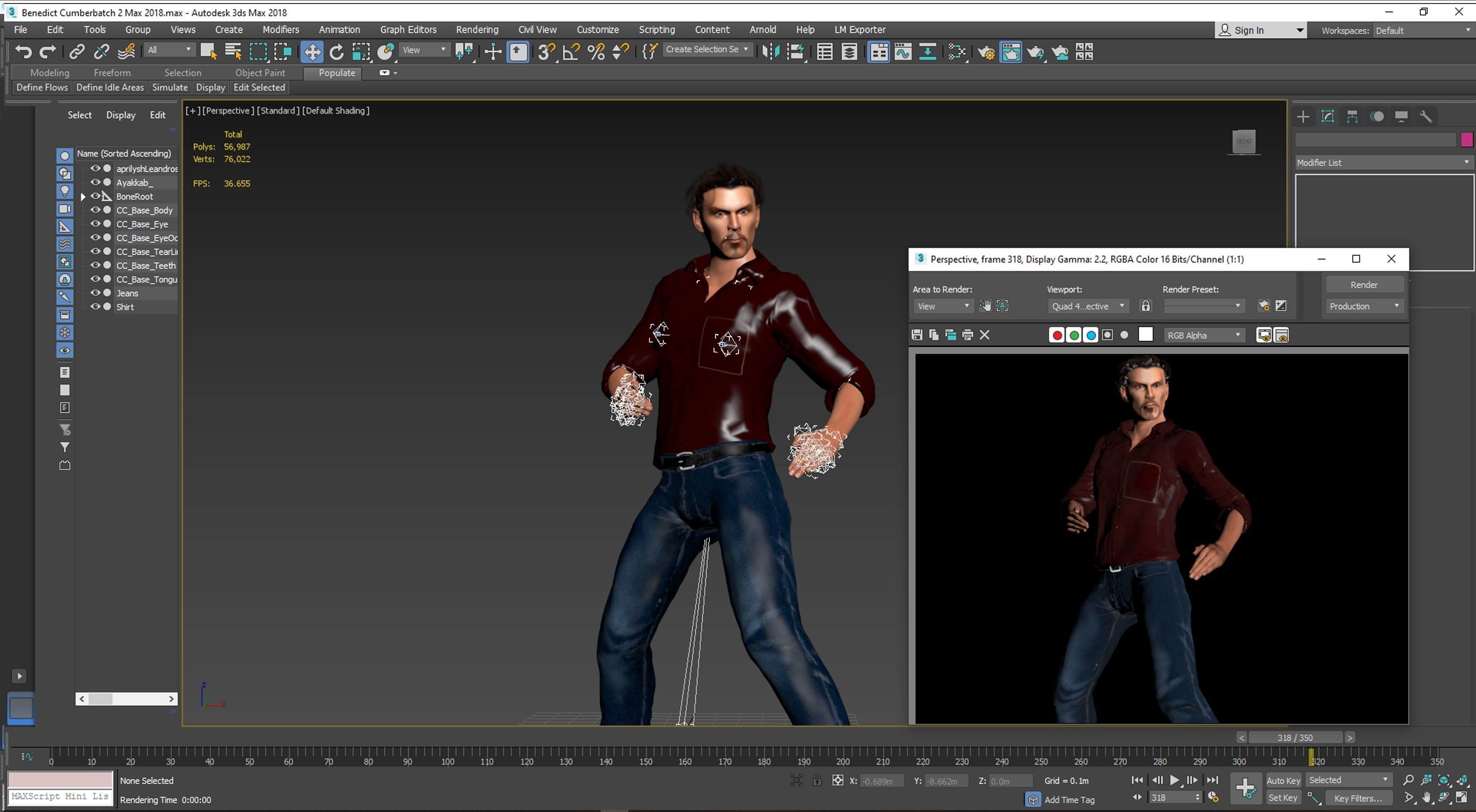1476x812 pixels.
Task: Open the RGB Alpha channel dropdown
Action: [1204, 335]
